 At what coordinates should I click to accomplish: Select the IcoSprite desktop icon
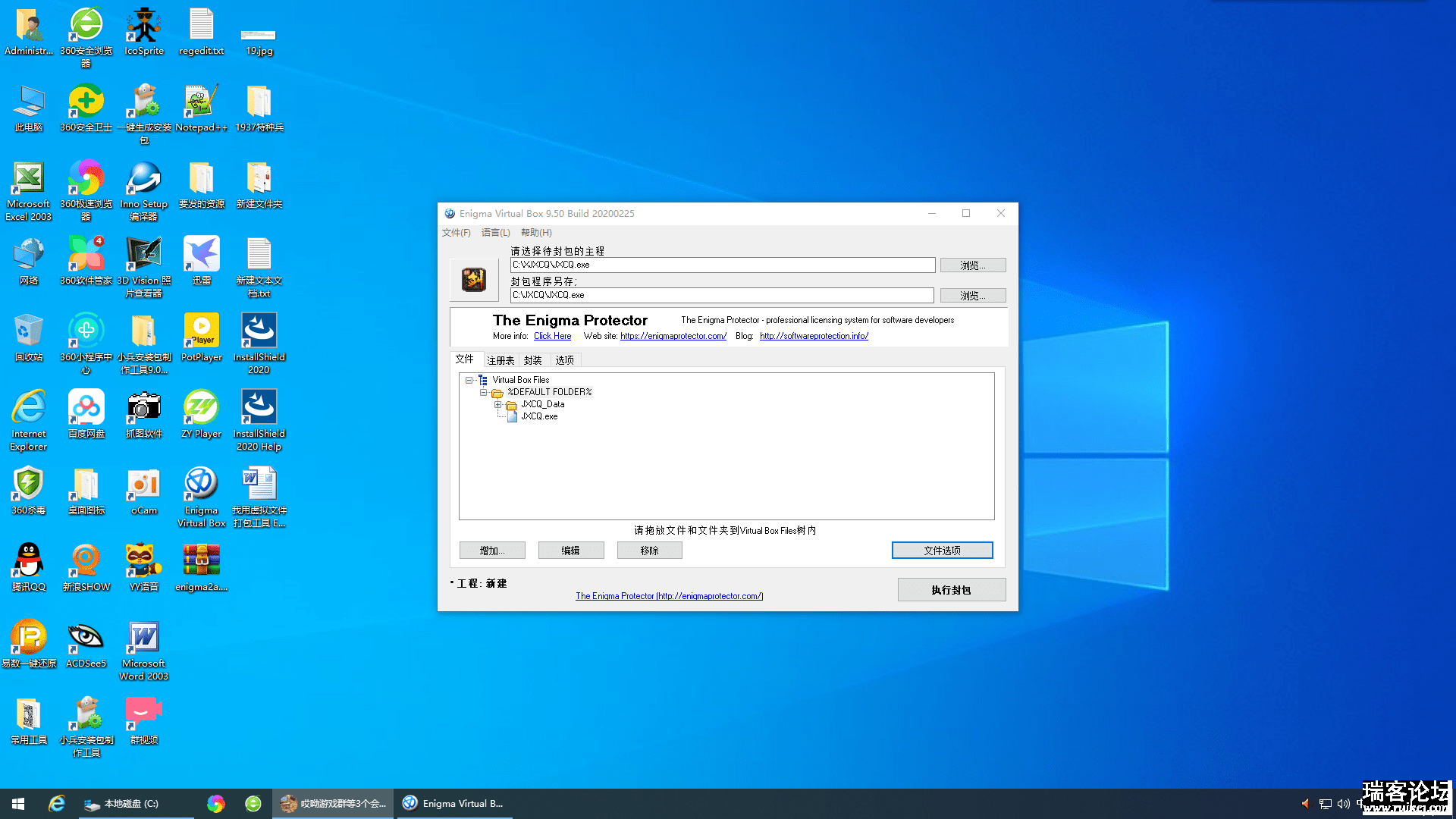(x=144, y=31)
